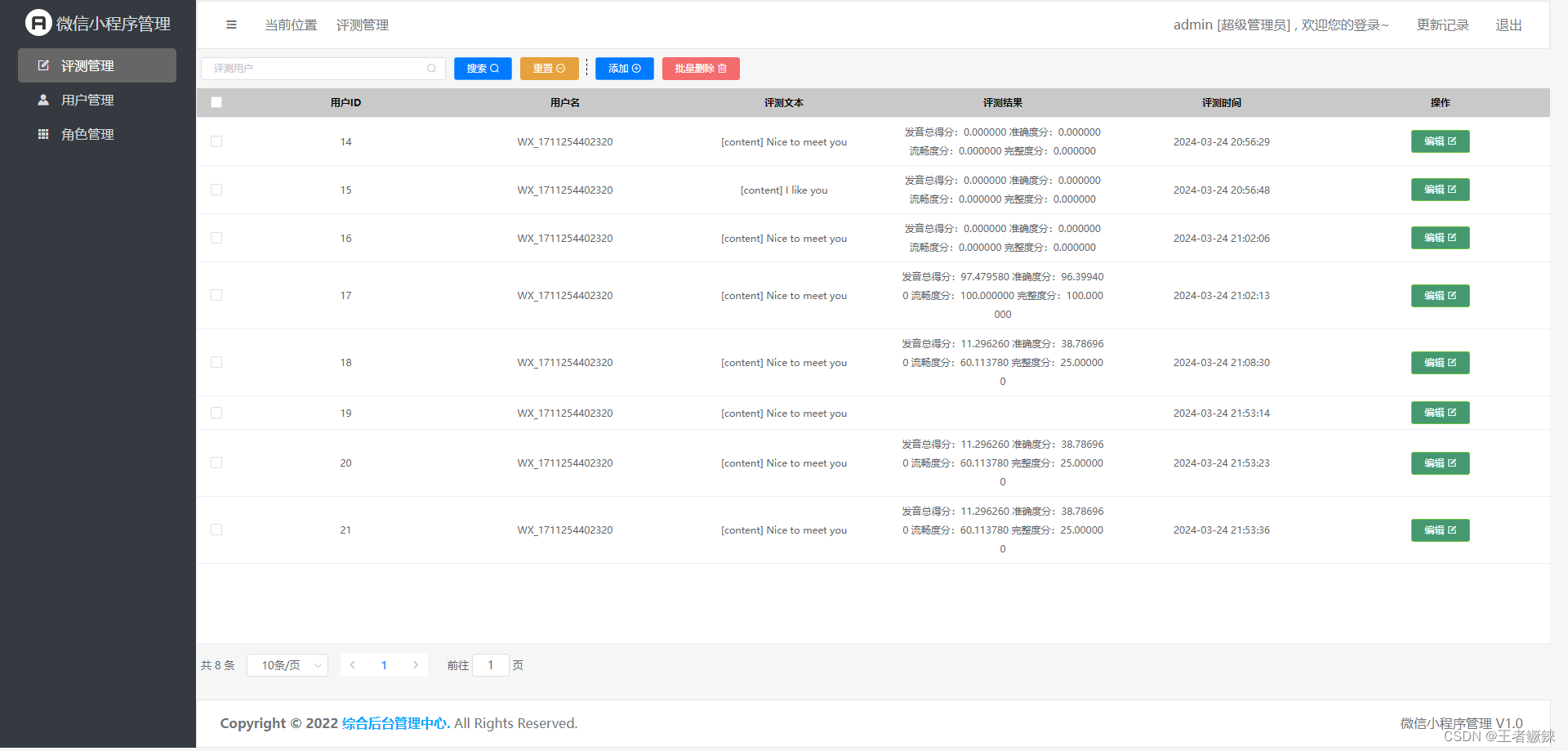Click 编辑 for row ID 14
Image resolution: width=1568 pixels, height=751 pixels.
pyautogui.click(x=1440, y=141)
